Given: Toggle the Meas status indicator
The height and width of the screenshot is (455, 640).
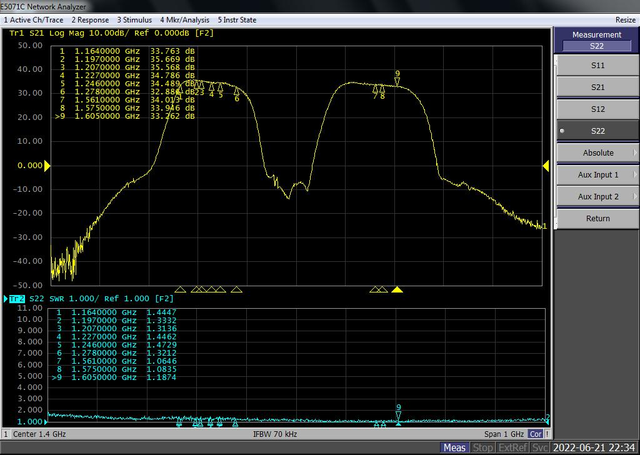Looking at the screenshot, I should pos(454,448).
